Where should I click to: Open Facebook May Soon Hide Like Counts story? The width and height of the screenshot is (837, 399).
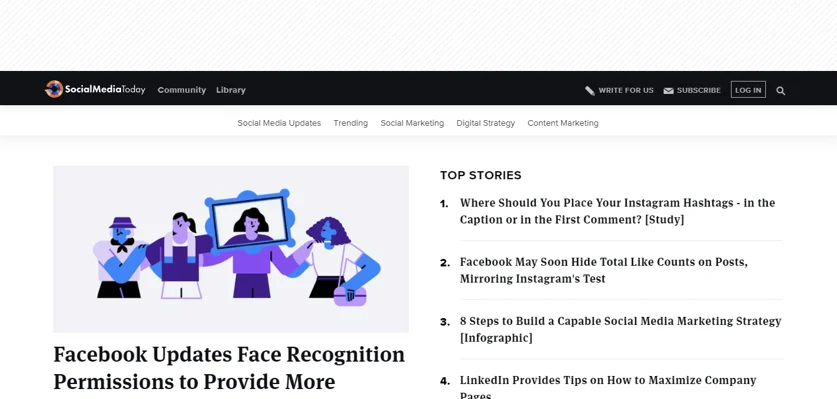click(604, 270)
